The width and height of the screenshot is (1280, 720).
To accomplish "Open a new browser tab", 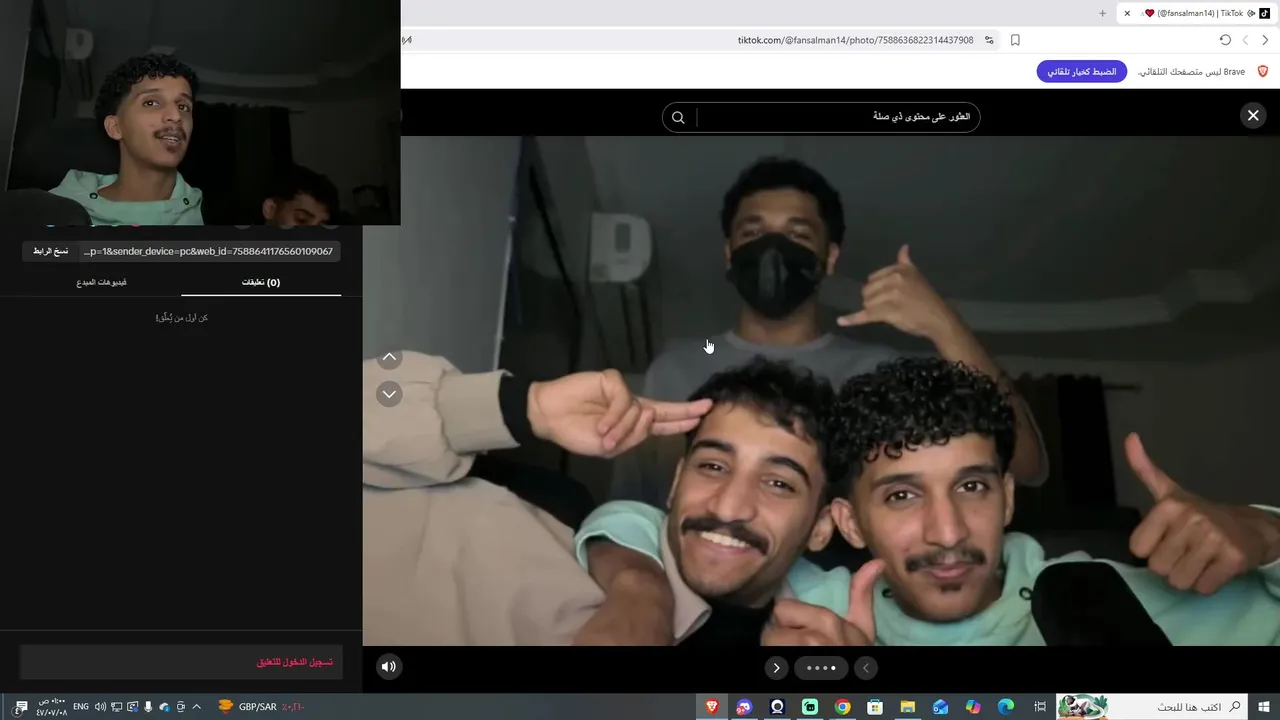I will (1102, 13).
